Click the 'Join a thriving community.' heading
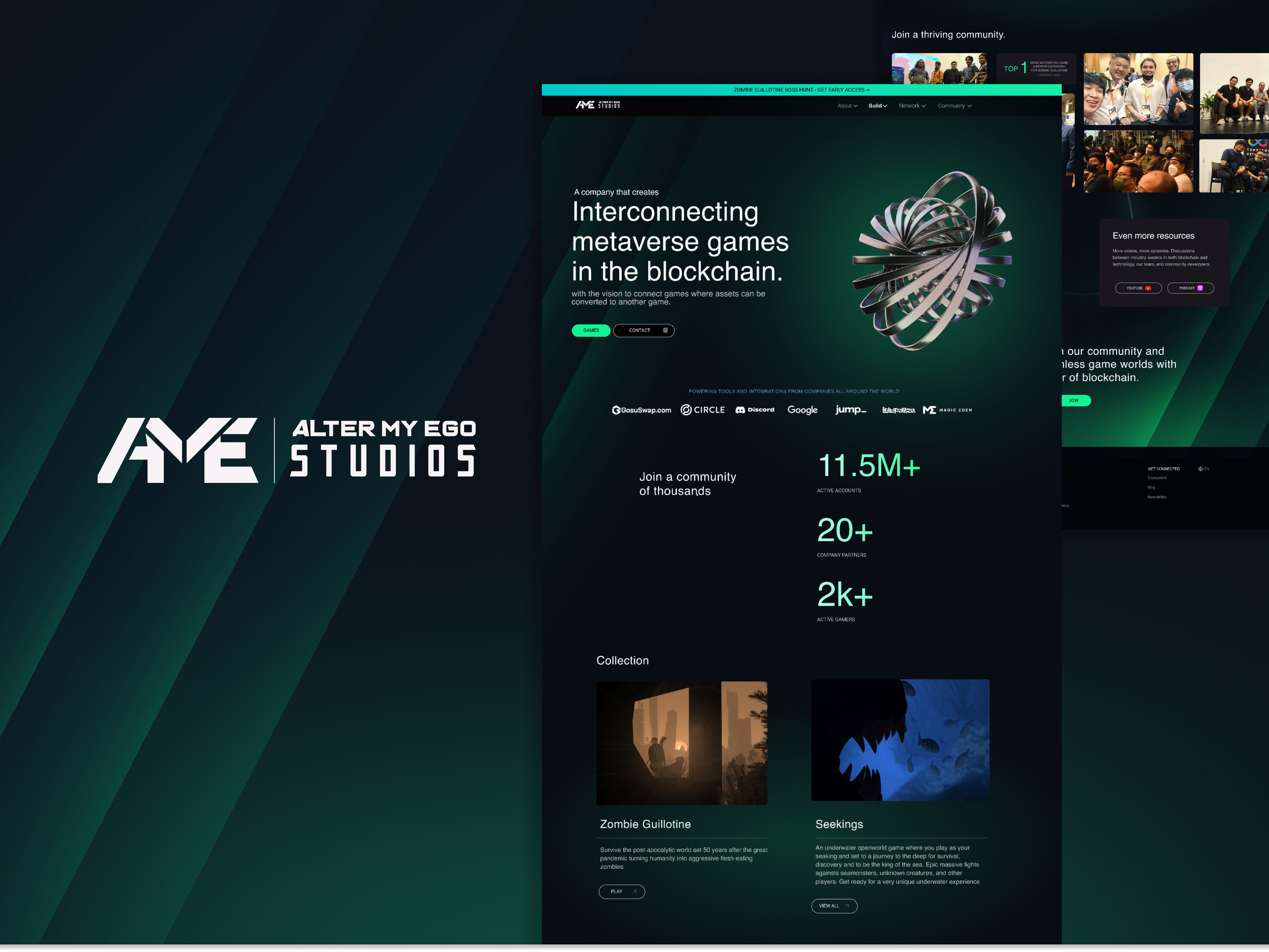This screenshot has width=1269, height=952. 948,35
